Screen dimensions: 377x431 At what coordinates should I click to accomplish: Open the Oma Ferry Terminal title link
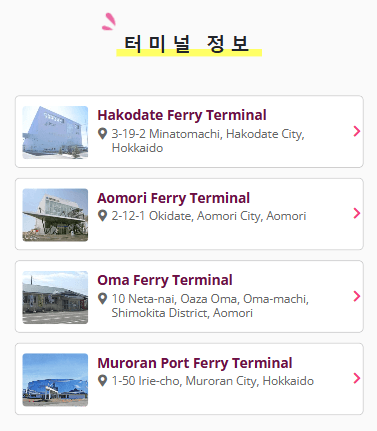(x=165, y=280)
